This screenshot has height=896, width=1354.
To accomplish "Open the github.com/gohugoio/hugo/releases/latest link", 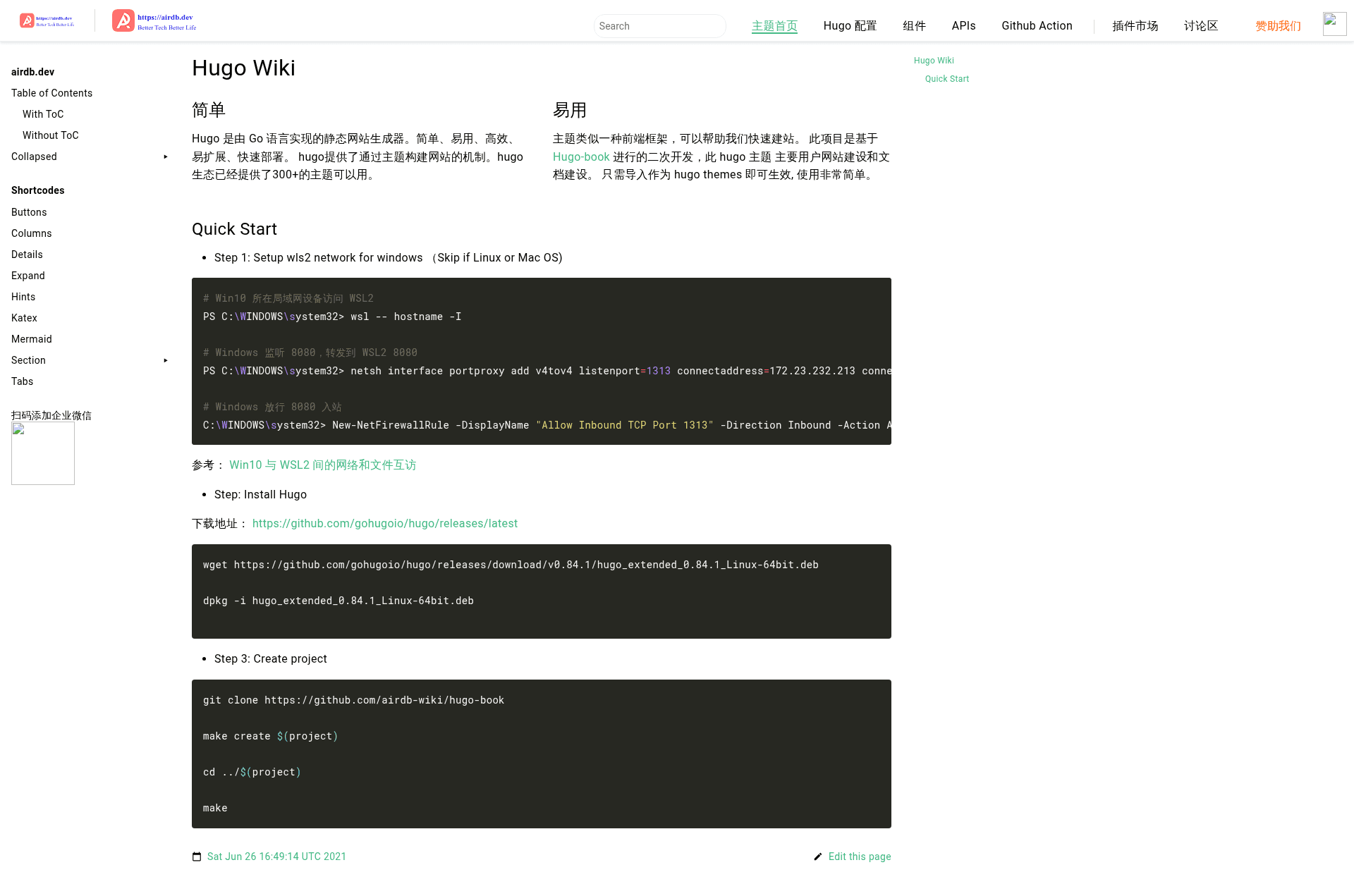I will [x=385, y=524].
